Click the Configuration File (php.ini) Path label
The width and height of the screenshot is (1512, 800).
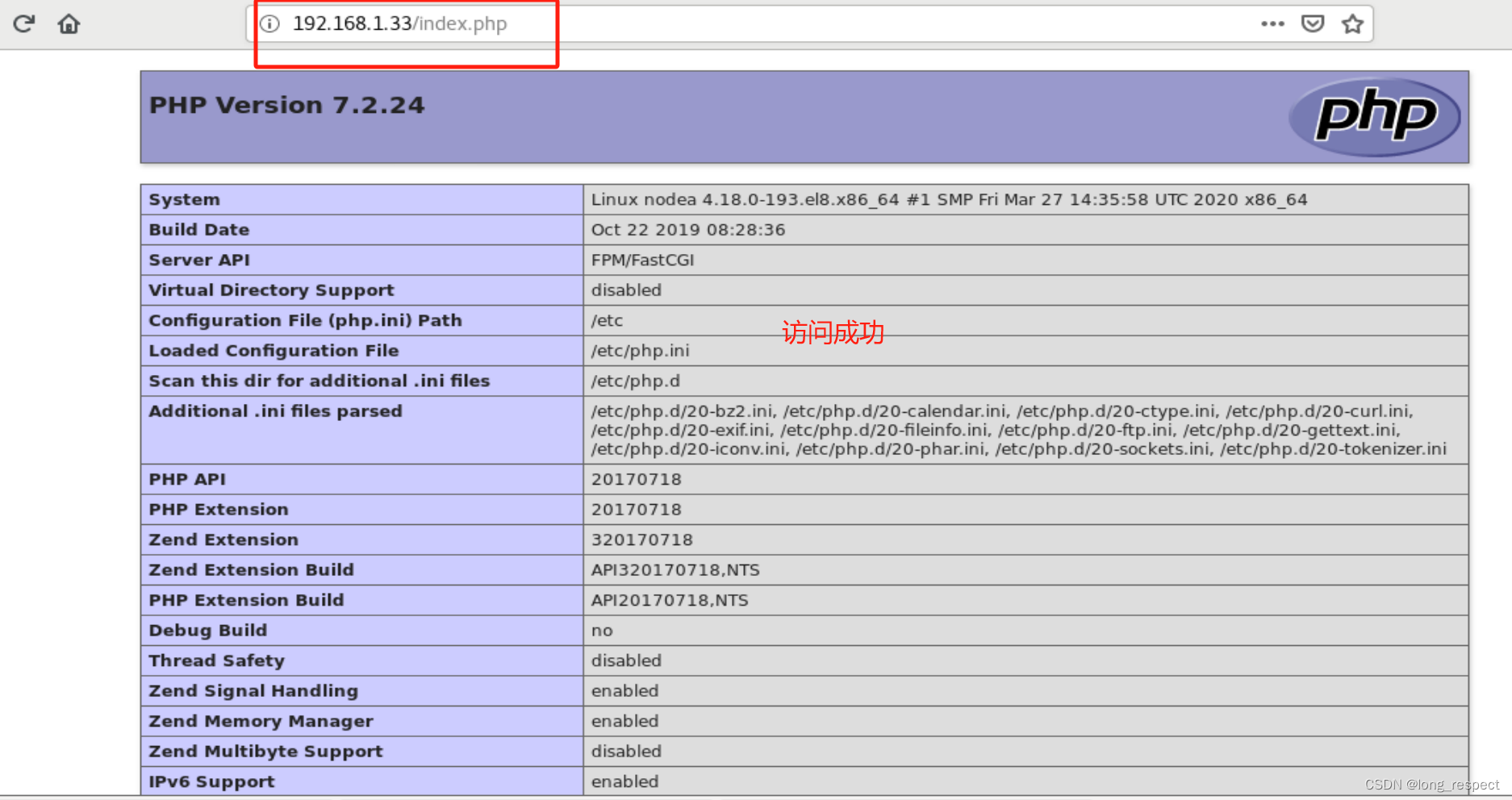coord(305,320)
